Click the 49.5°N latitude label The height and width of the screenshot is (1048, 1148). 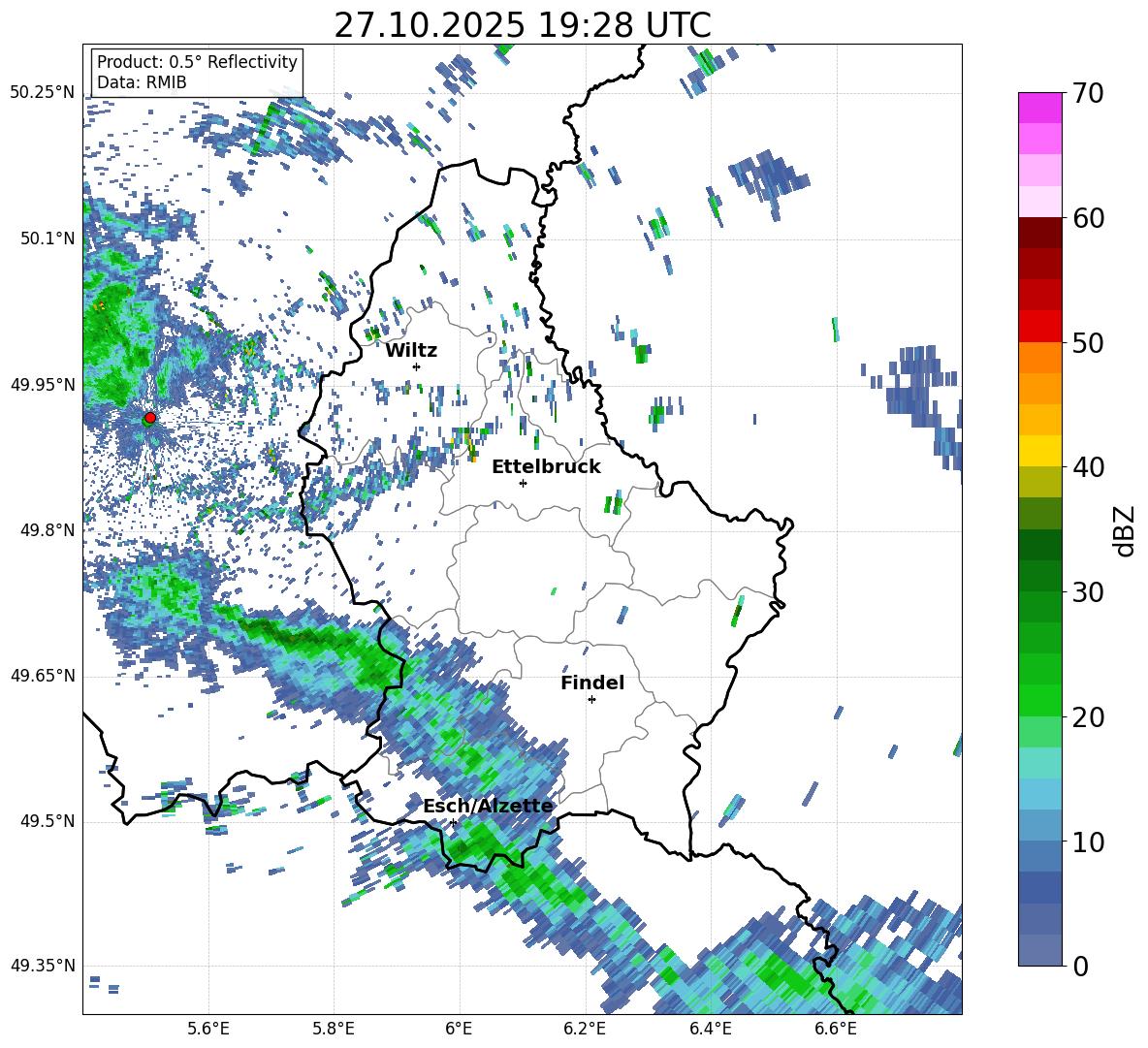[x=48, y=821]
